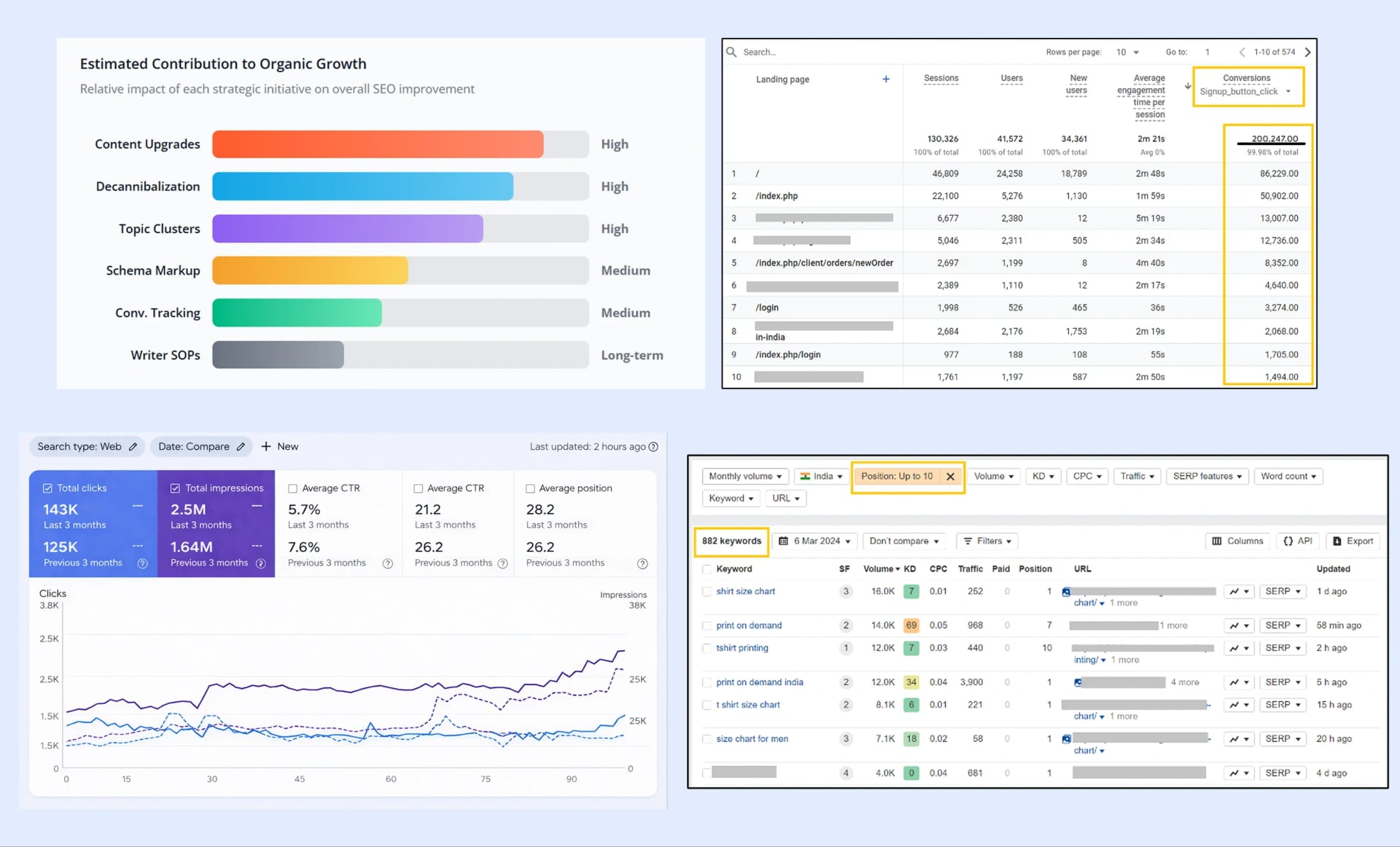This screenshot has width=1400, height=847.
Task: Click the Go to page number field
Action: [1207, 52]
